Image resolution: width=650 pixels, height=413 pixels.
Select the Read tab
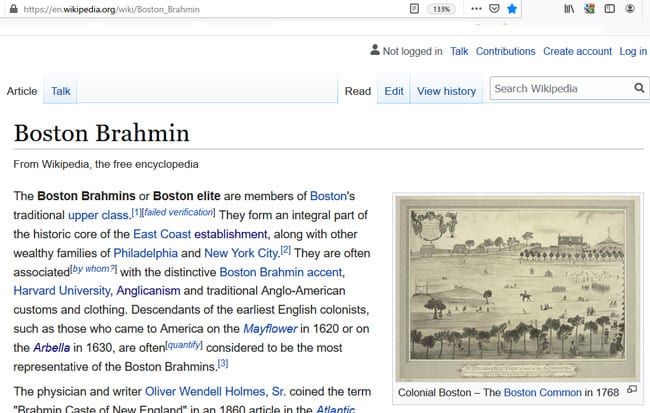(x=358, y=91)
